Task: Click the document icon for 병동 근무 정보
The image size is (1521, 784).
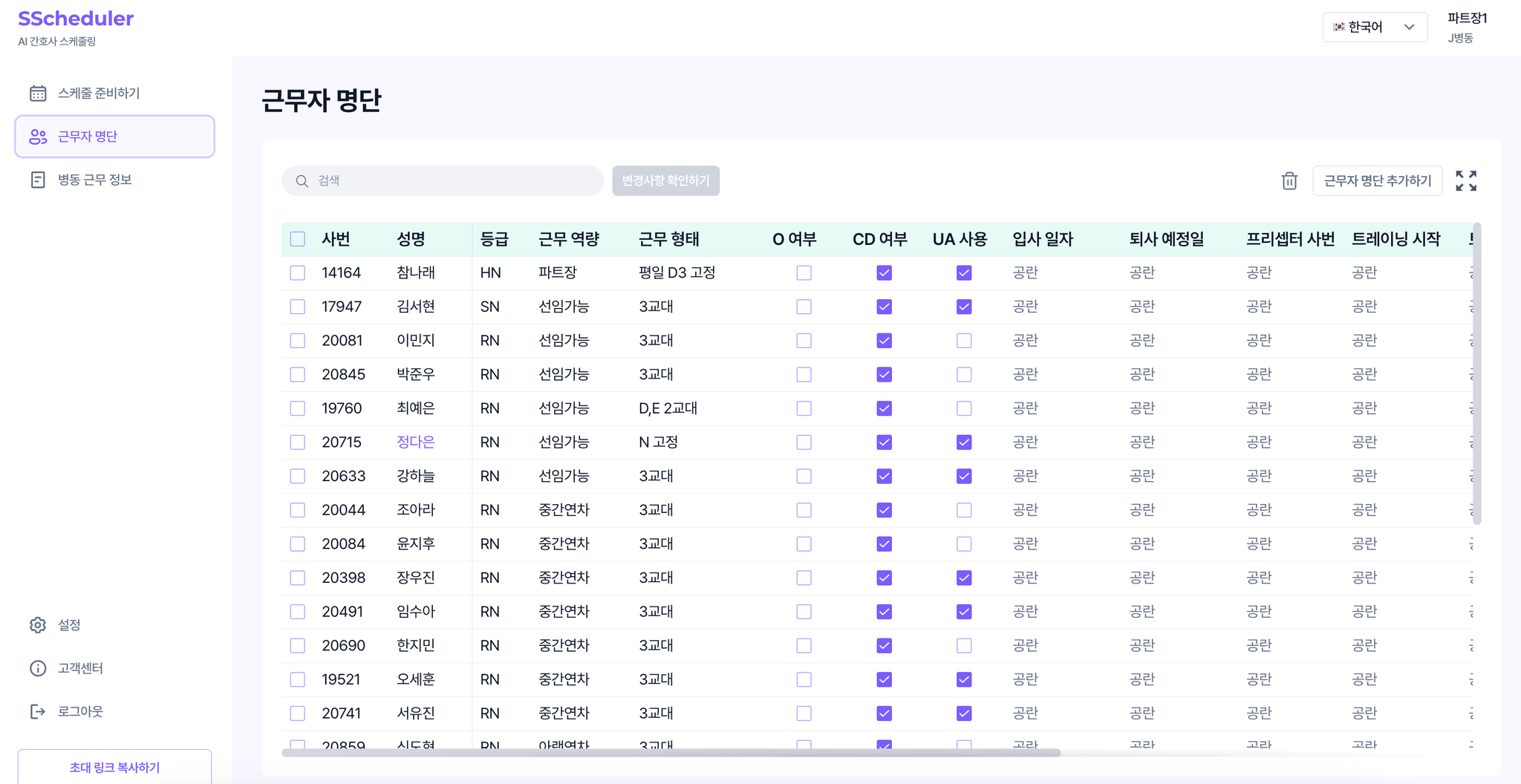Action: point(38,180)
